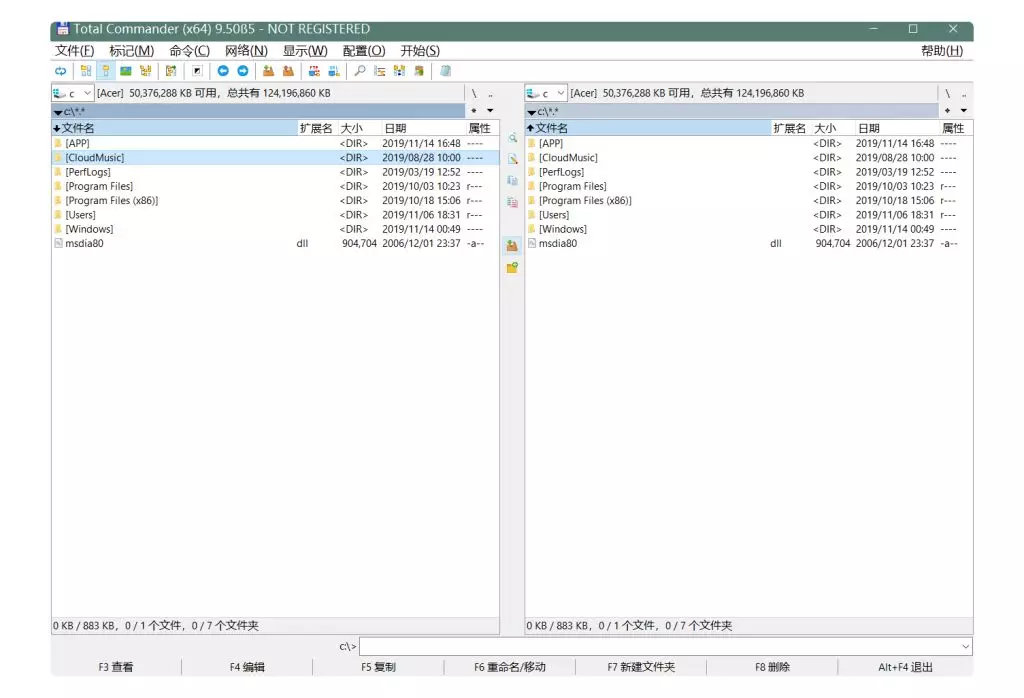
Task: Open the 显示(W) menu
Action: pyautogui.click(x=305, y=51)
